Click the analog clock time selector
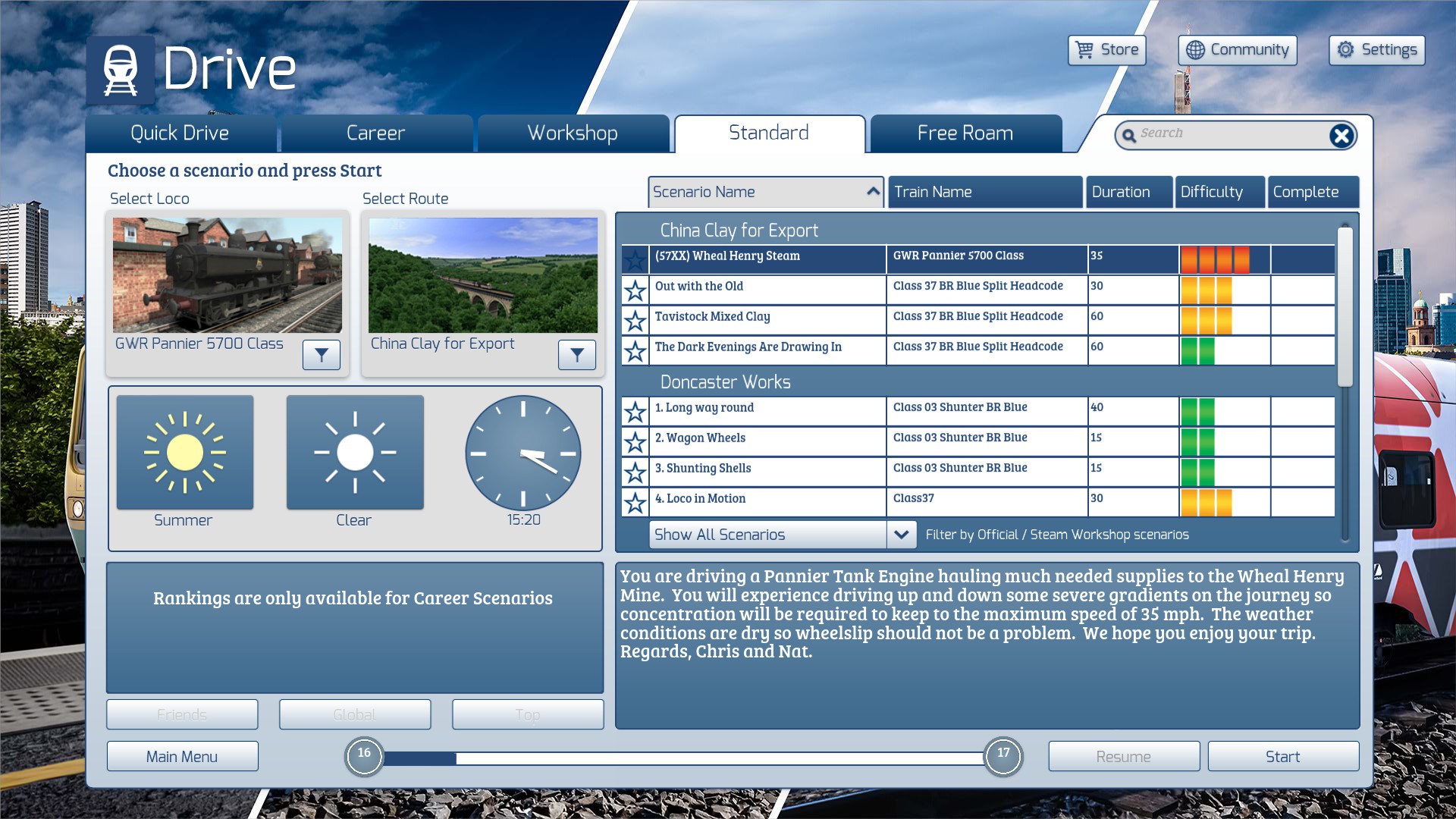This screenshot has width=1456, height=819. [x=523, y=453]
